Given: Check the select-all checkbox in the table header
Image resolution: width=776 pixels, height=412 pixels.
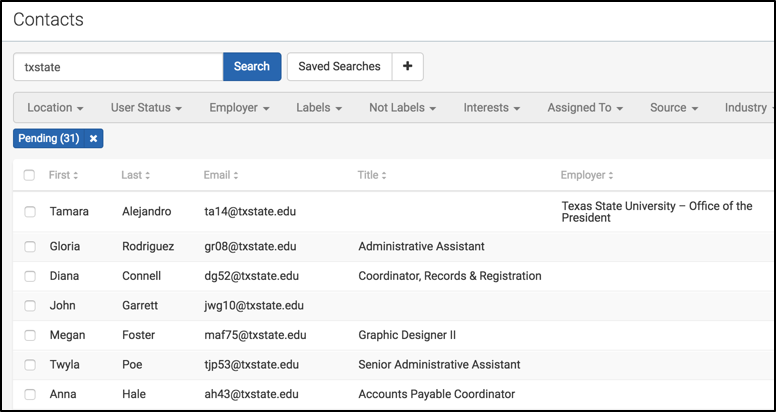Looking at the screenshot, I should (x=29, y=175).
